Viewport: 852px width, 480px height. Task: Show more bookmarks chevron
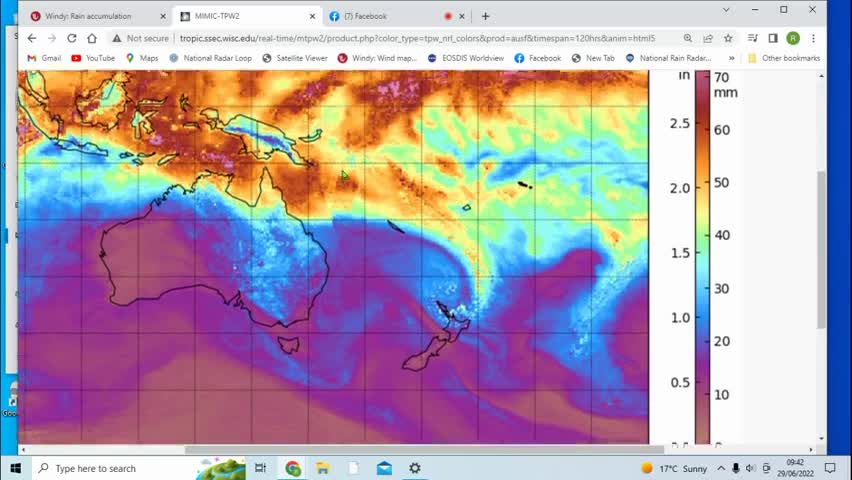coord(731,58)
